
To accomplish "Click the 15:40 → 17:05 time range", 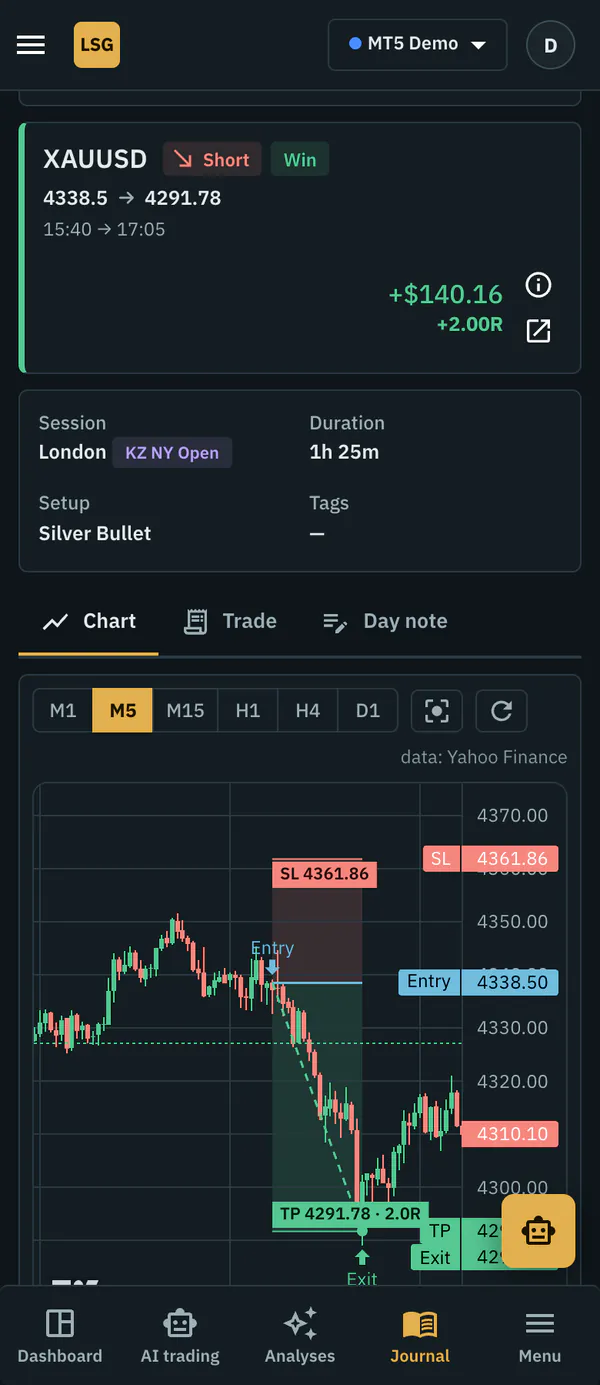I will coord(104,229).
